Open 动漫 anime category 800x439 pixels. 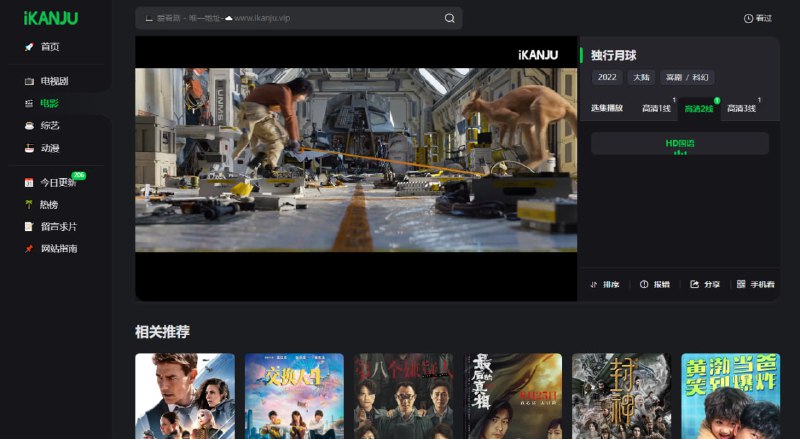[42, 148]
